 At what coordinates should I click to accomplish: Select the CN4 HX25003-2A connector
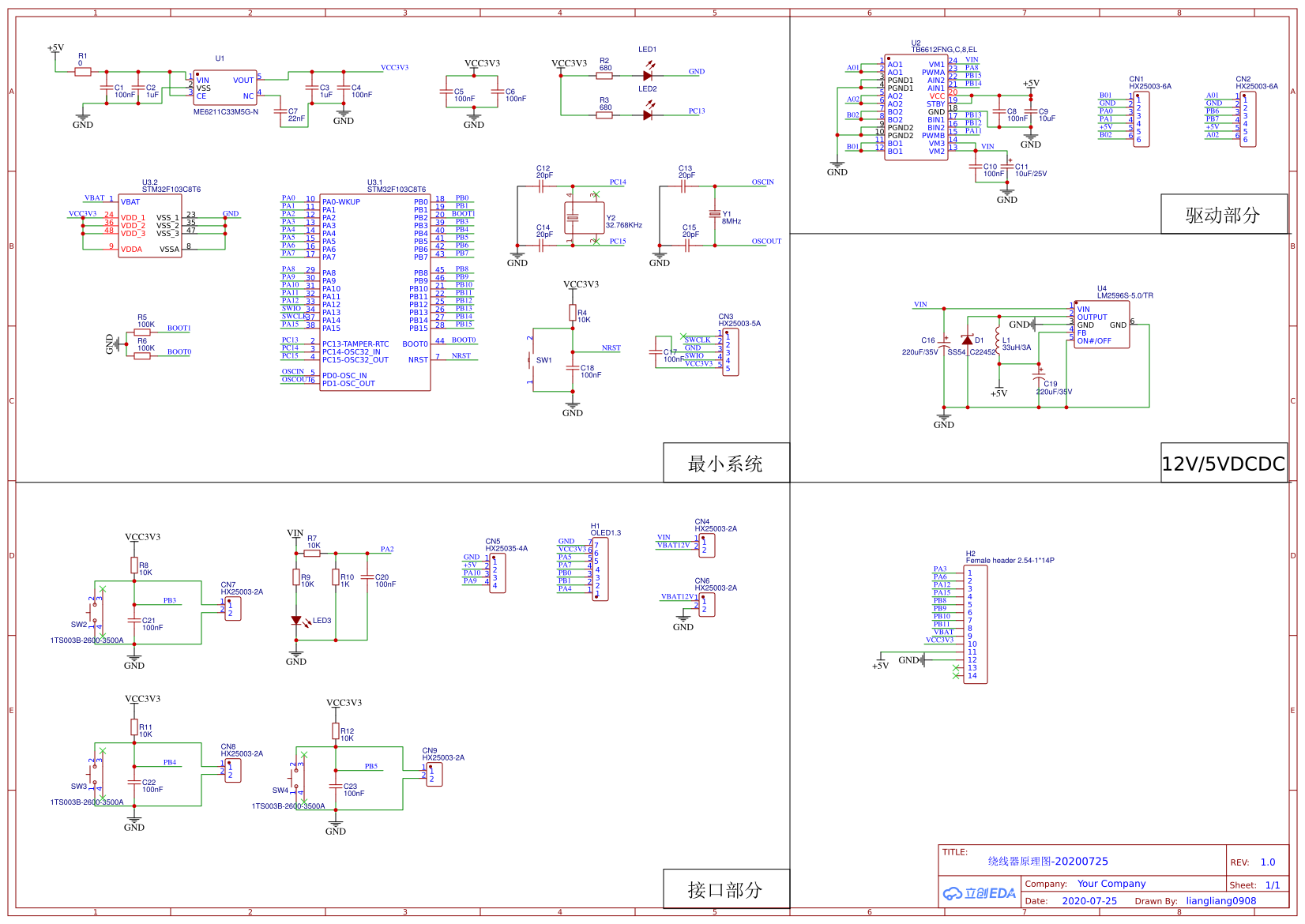click(x=707, y=546)
